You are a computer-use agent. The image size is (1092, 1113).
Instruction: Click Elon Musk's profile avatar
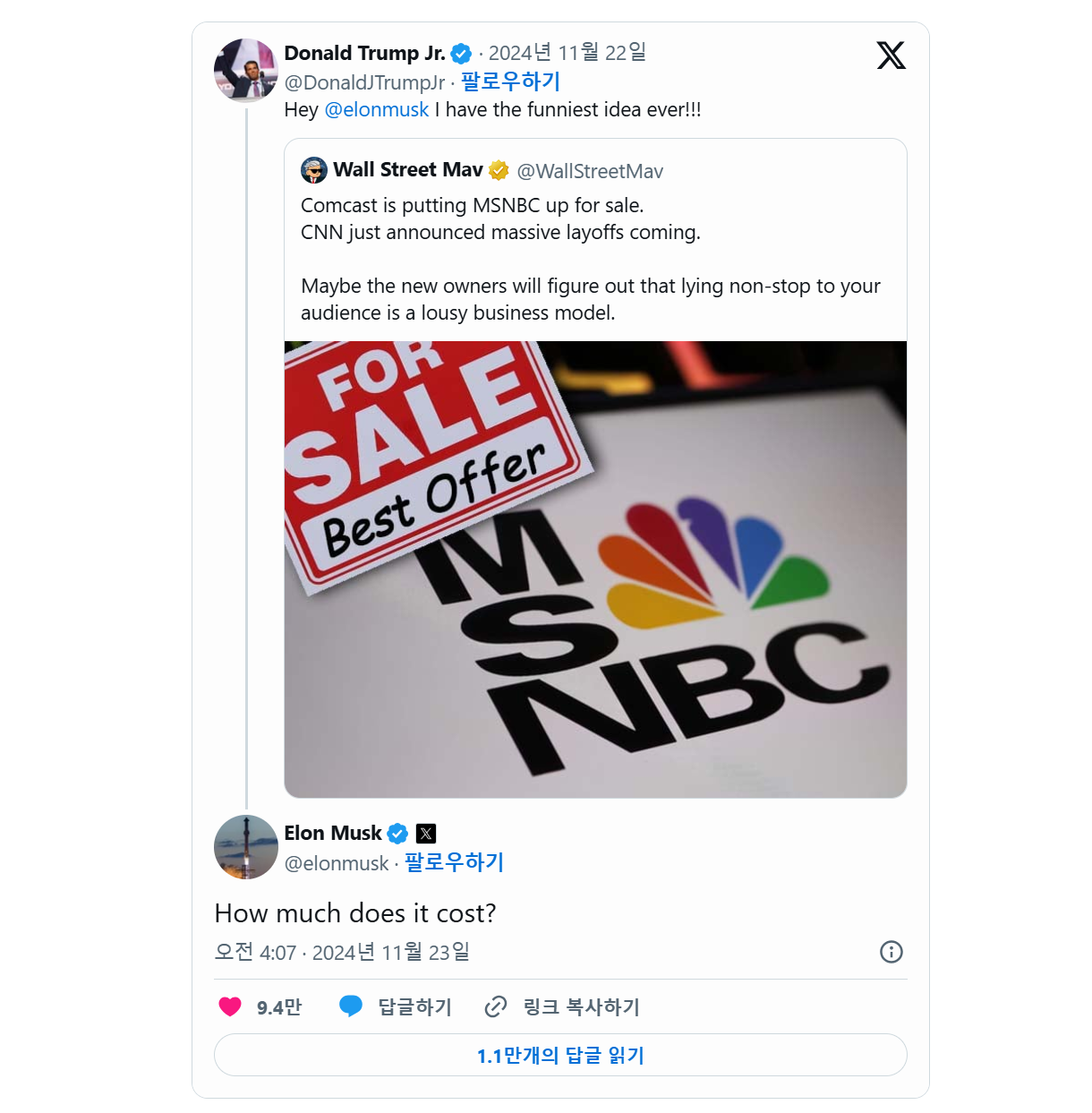245,846
